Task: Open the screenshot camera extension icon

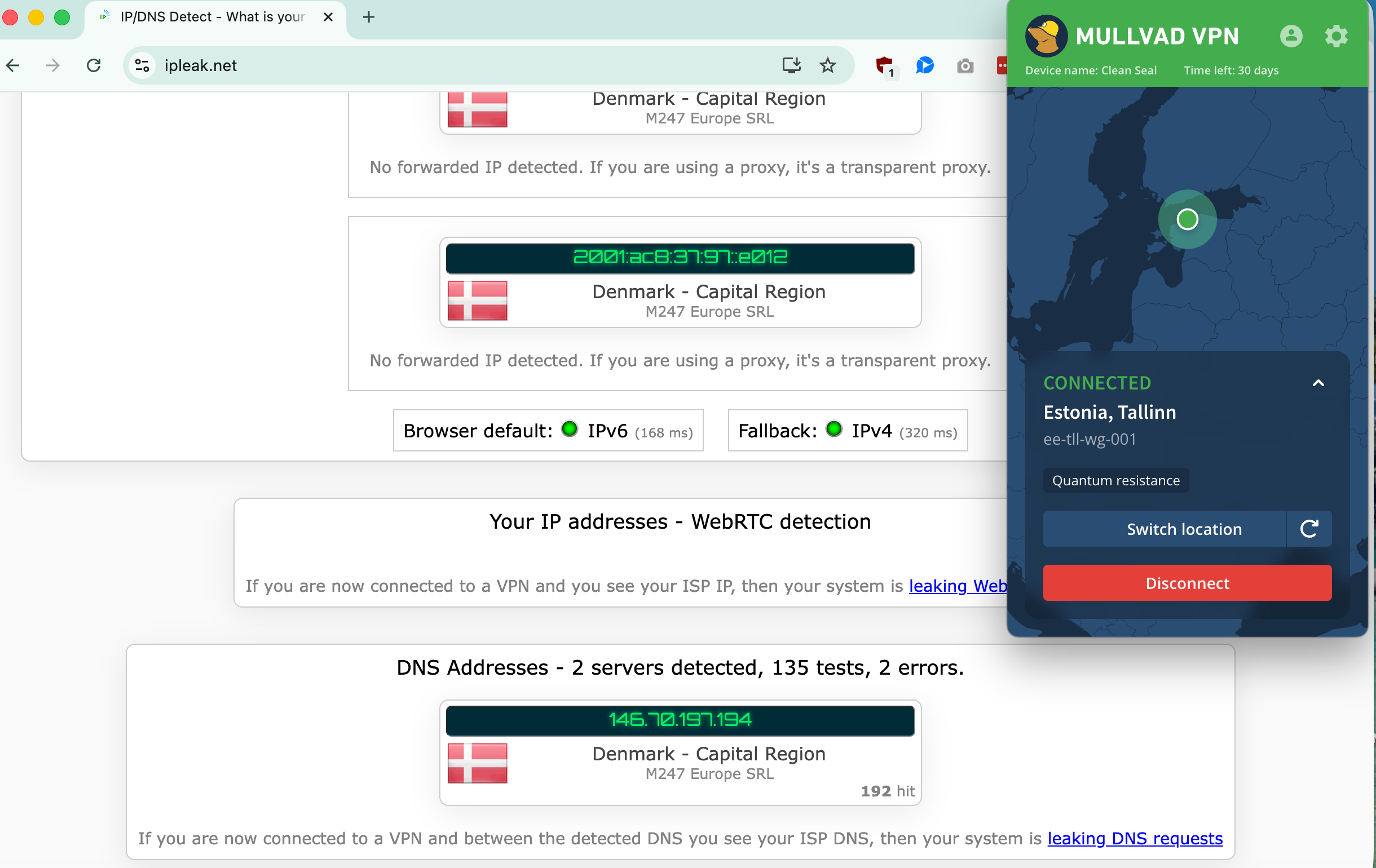Action: pyautogui.click(x=964, y=66)
